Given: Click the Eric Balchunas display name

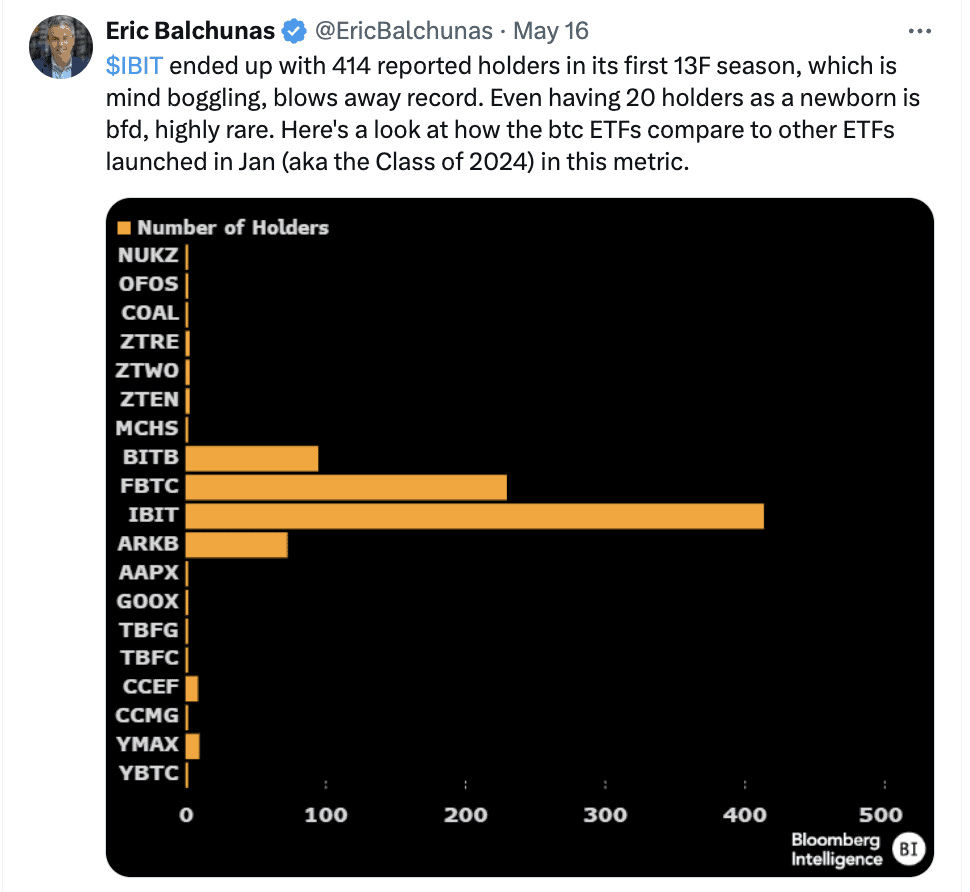Looking at the screenshot, I should (x=190, y=31).
